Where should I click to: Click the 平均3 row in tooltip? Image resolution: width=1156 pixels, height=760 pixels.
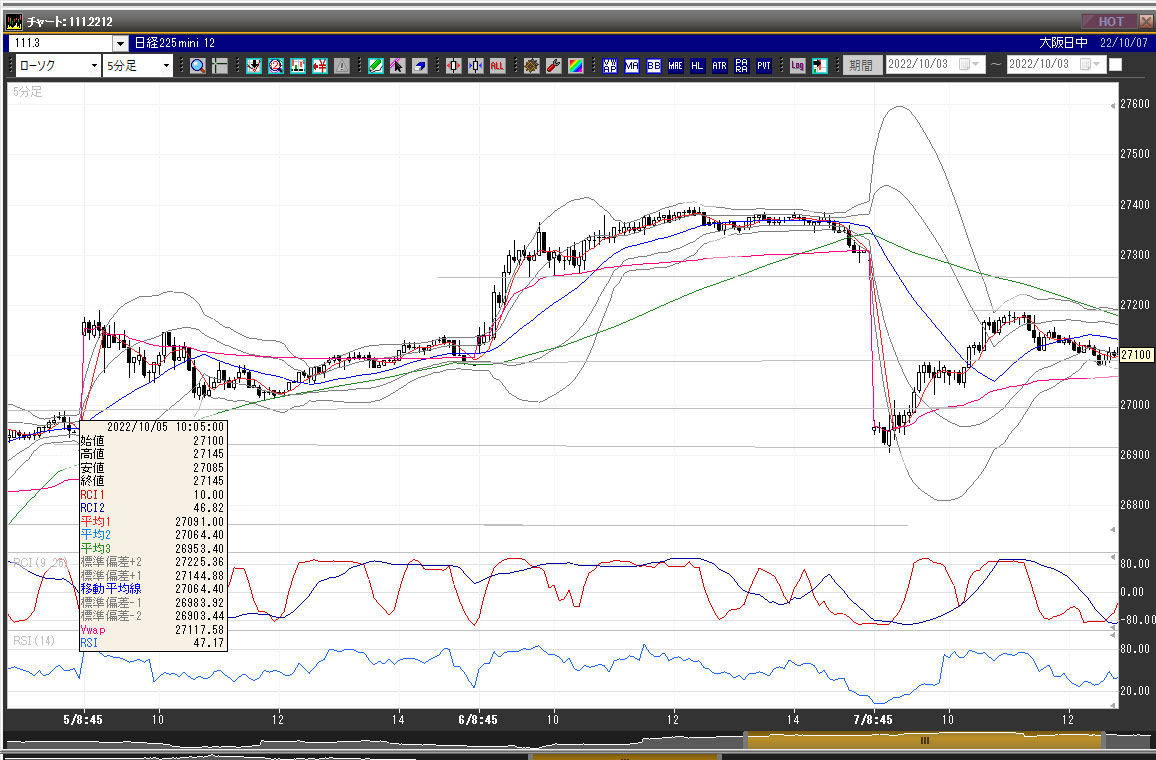pyautogui.click(x=153, y=548)
